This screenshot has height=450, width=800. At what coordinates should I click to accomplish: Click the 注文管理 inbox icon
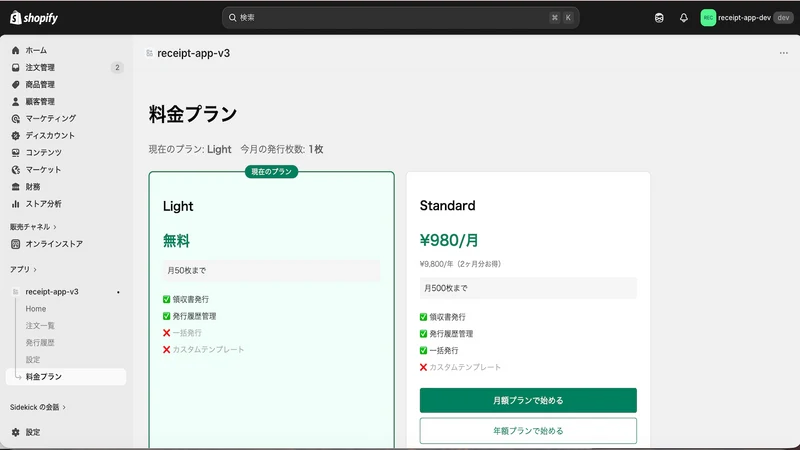click(15, 67)
